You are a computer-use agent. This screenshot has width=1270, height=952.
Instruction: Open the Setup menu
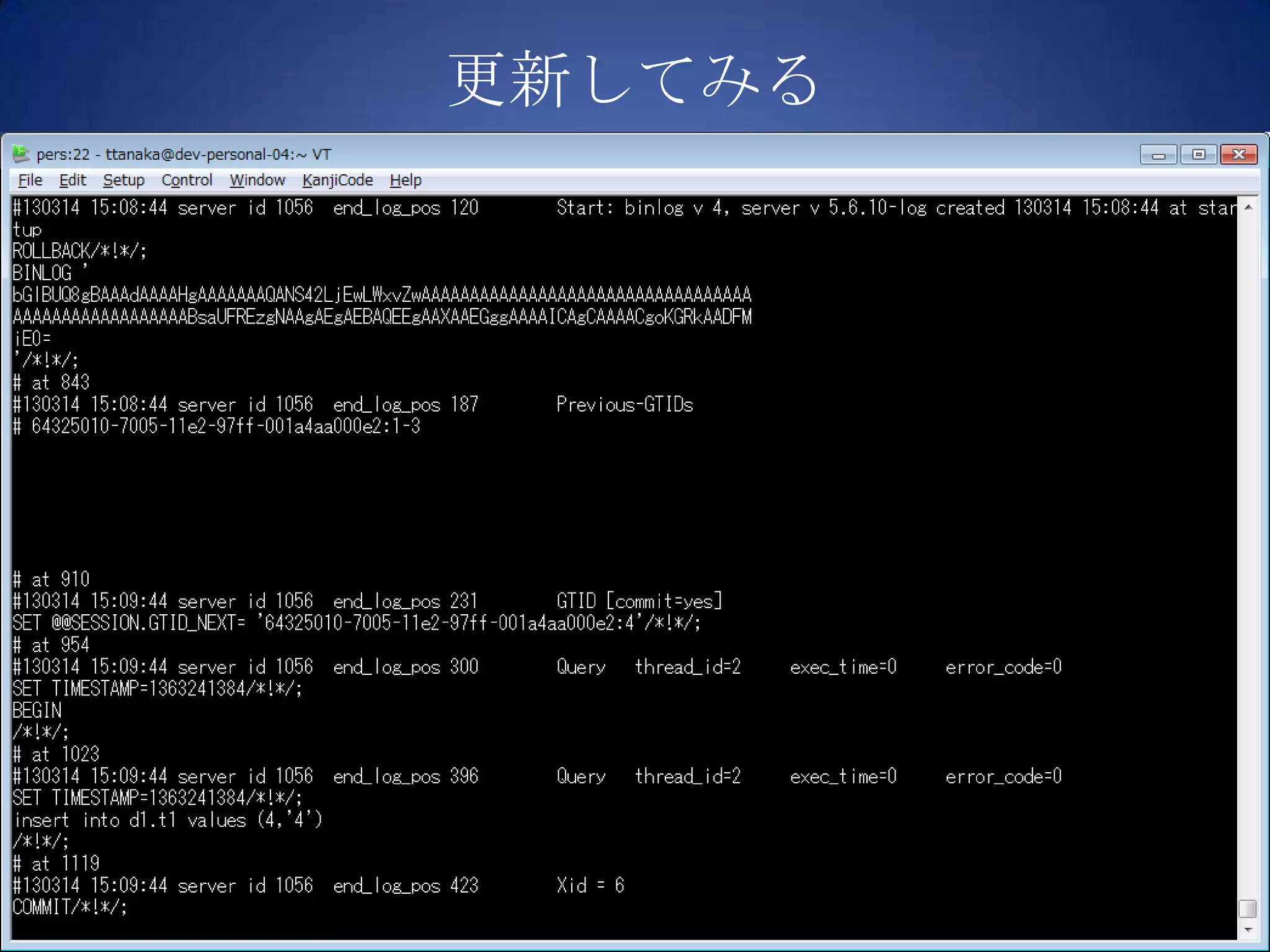123,180
